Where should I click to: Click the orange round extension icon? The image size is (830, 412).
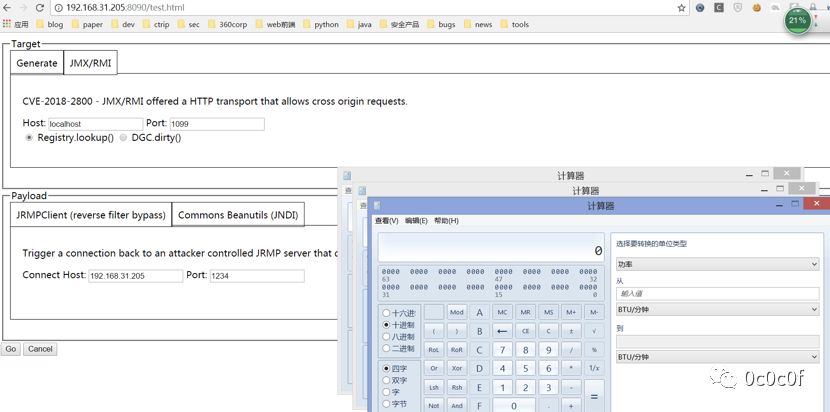757,8
